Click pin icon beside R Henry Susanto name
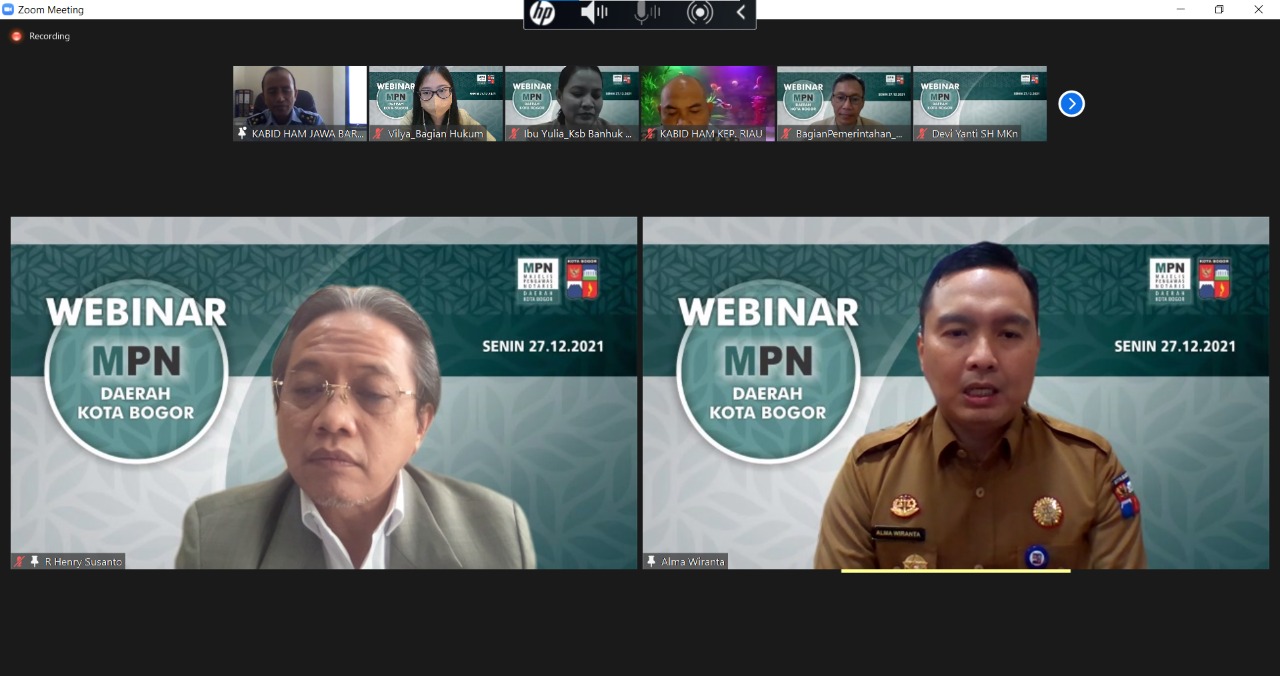The image size is (1280, 676). (35, 562)
